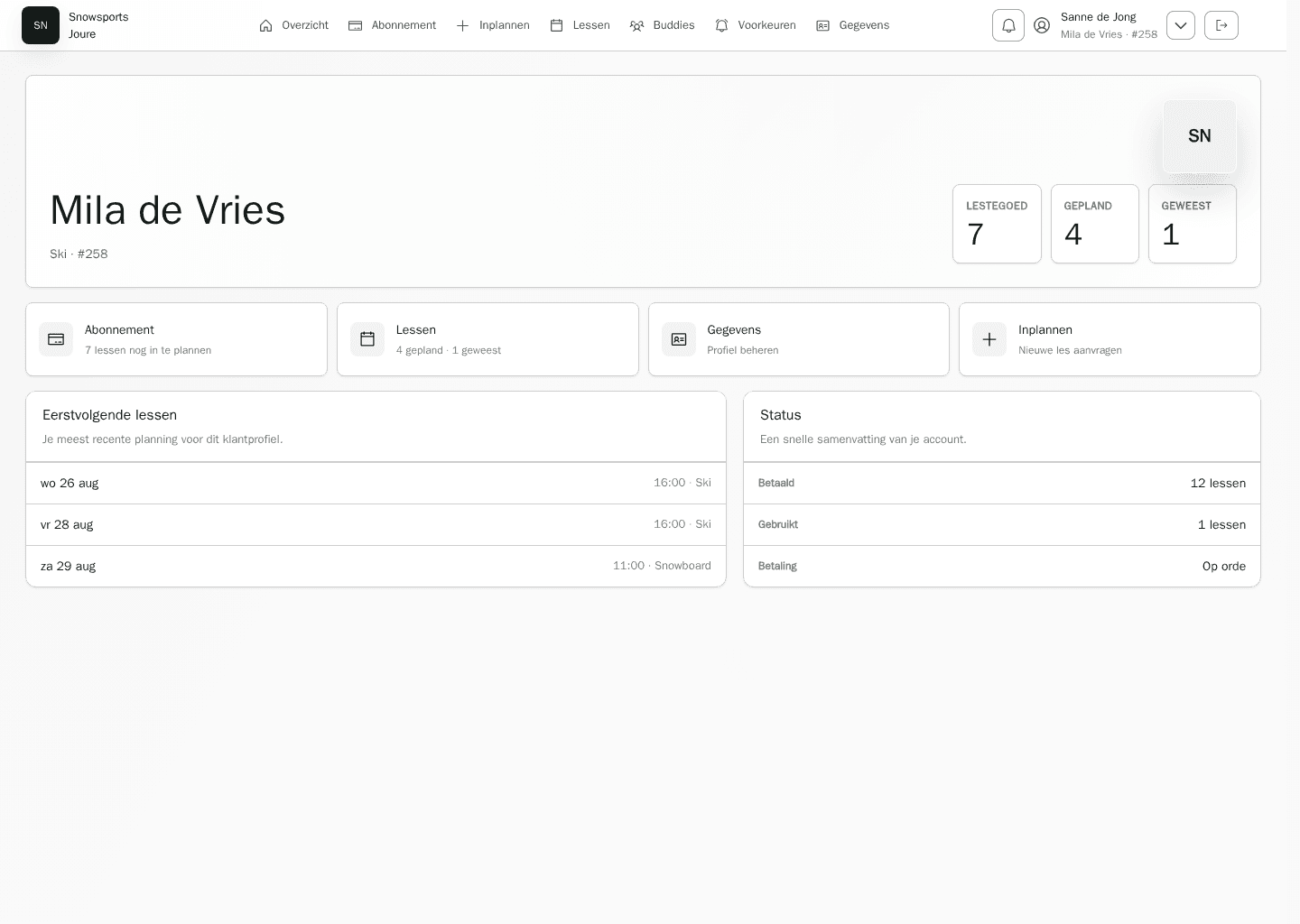This screenshot has width=1300, height=924.
Task: Expand the profile switcher chevron
Action: (x=1181, y=25)
